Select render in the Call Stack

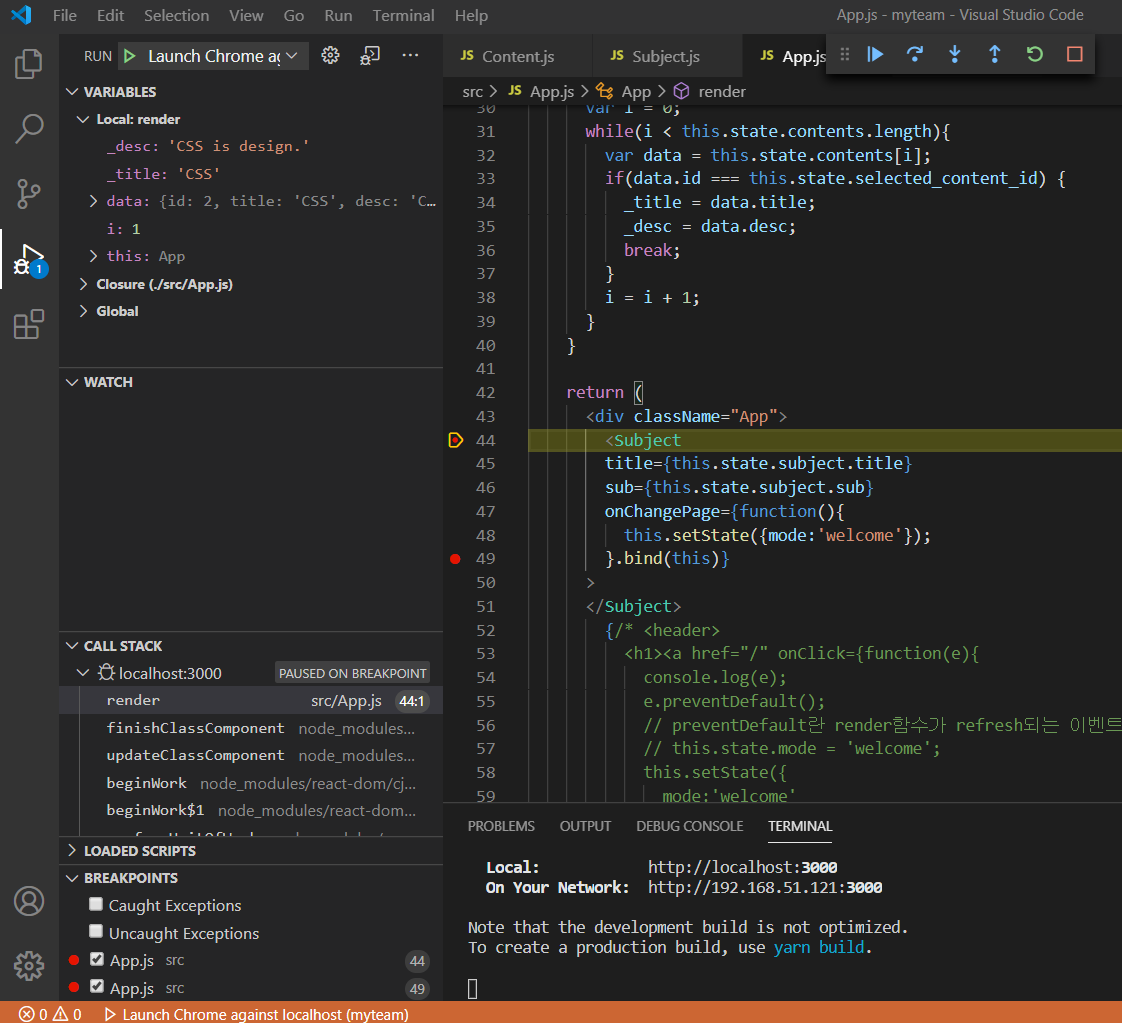[x=200, y=700]
